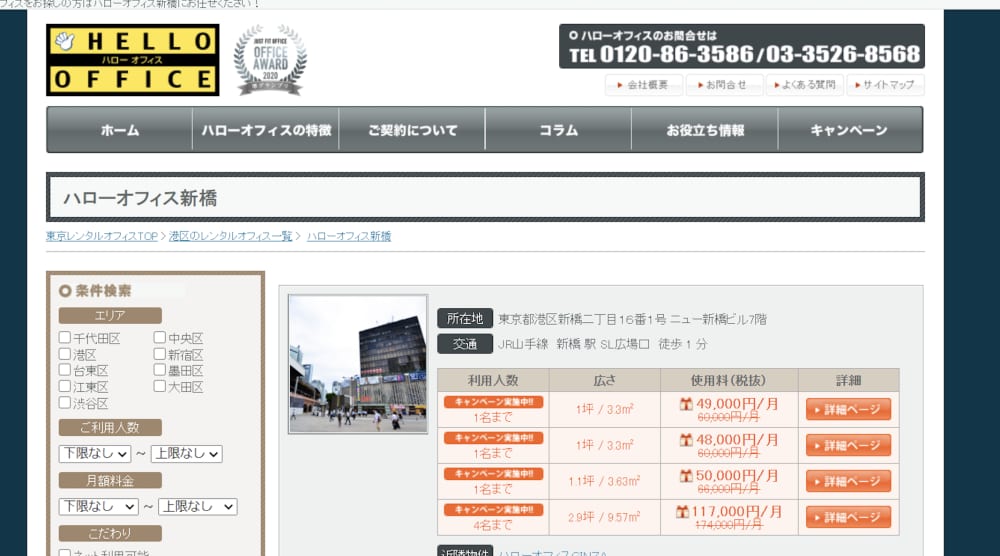Open ご利用人数 upper limit dropdown

[x=187, y=453]
